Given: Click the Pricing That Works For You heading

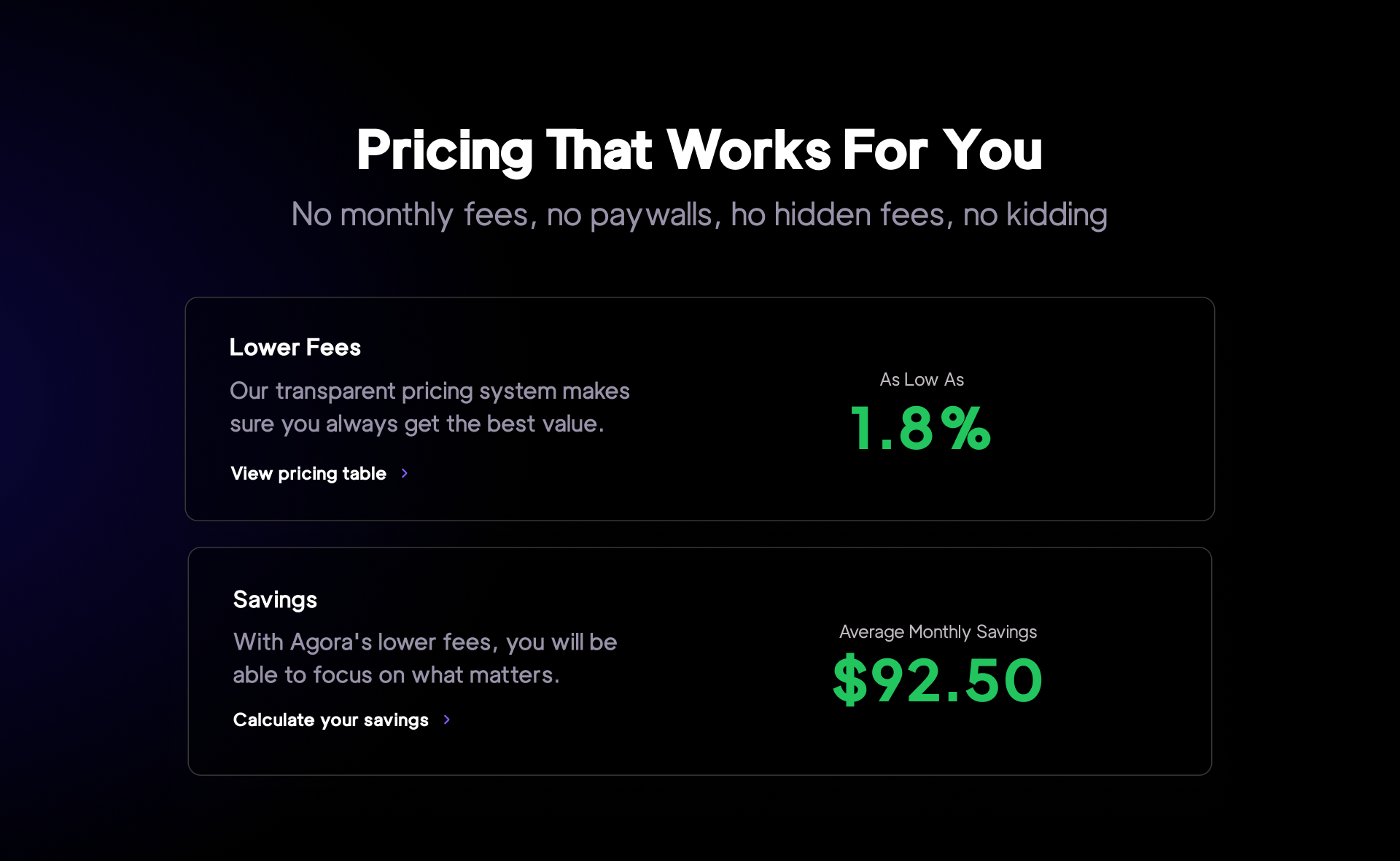Looking at the screenshot, I should pyautogui.click(x=699, y=151).
